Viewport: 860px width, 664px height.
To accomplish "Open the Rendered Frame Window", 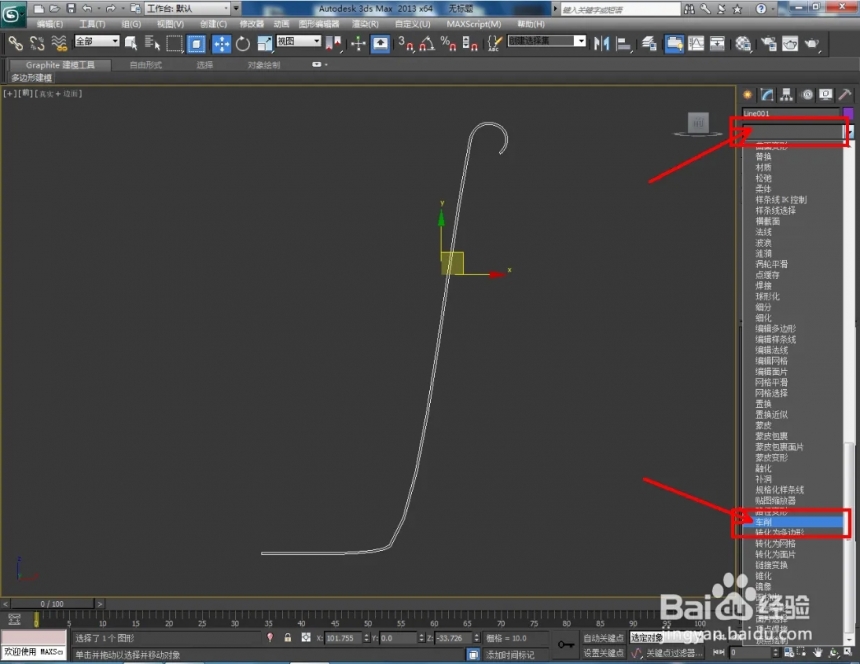I will pyautogui.click(x=790, y=43).
